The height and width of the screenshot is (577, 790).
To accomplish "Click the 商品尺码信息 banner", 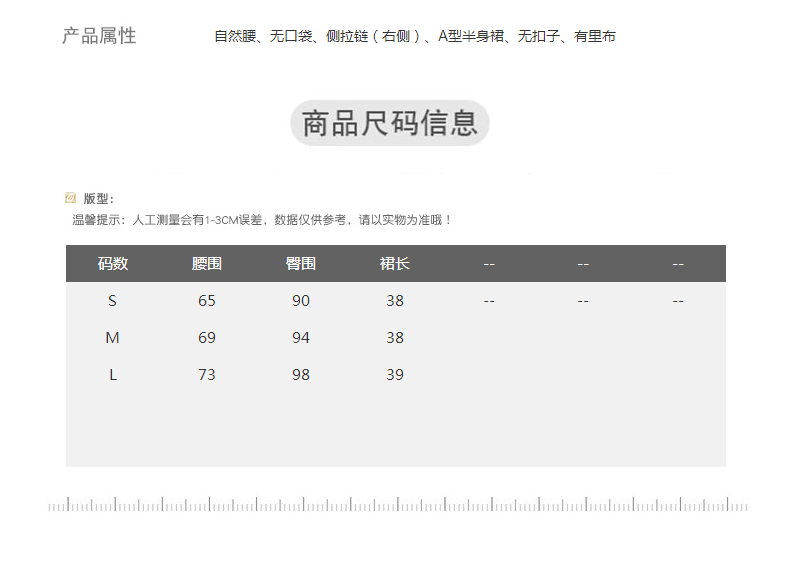I will click(390, 123).
